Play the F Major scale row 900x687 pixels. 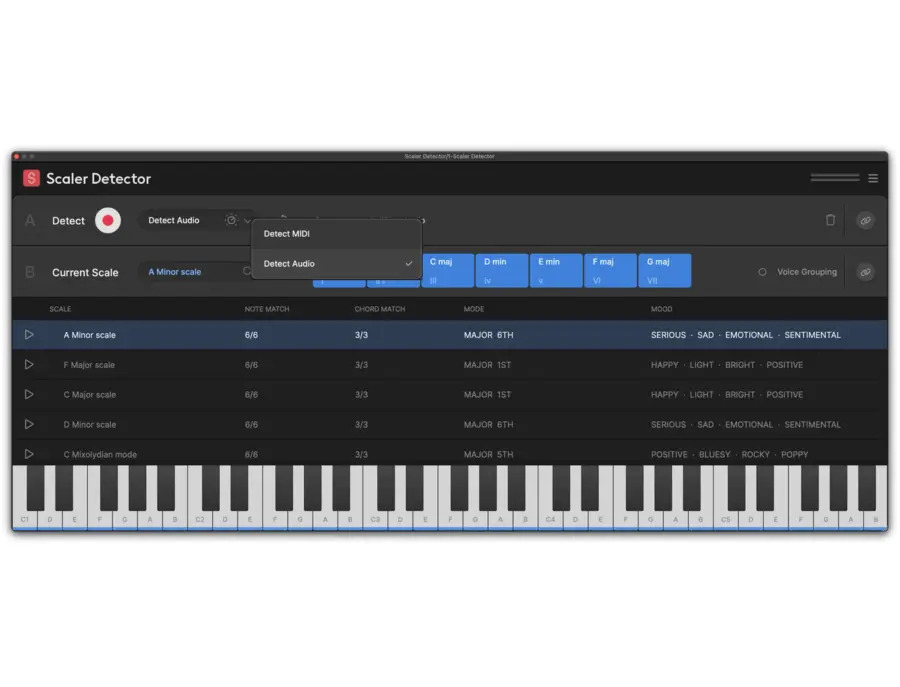(29, 364)
